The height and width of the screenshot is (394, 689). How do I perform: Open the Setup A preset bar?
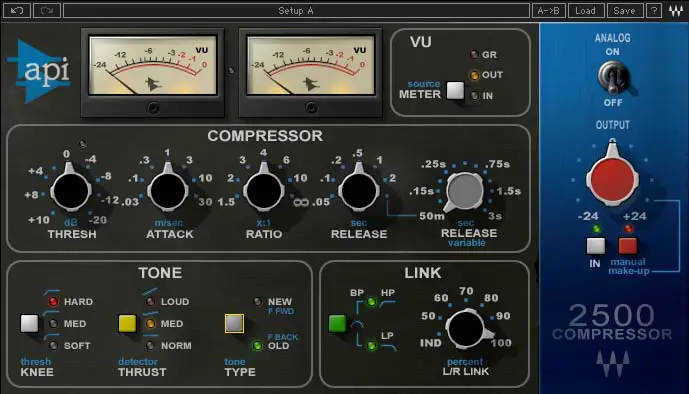tap(296, 11)
